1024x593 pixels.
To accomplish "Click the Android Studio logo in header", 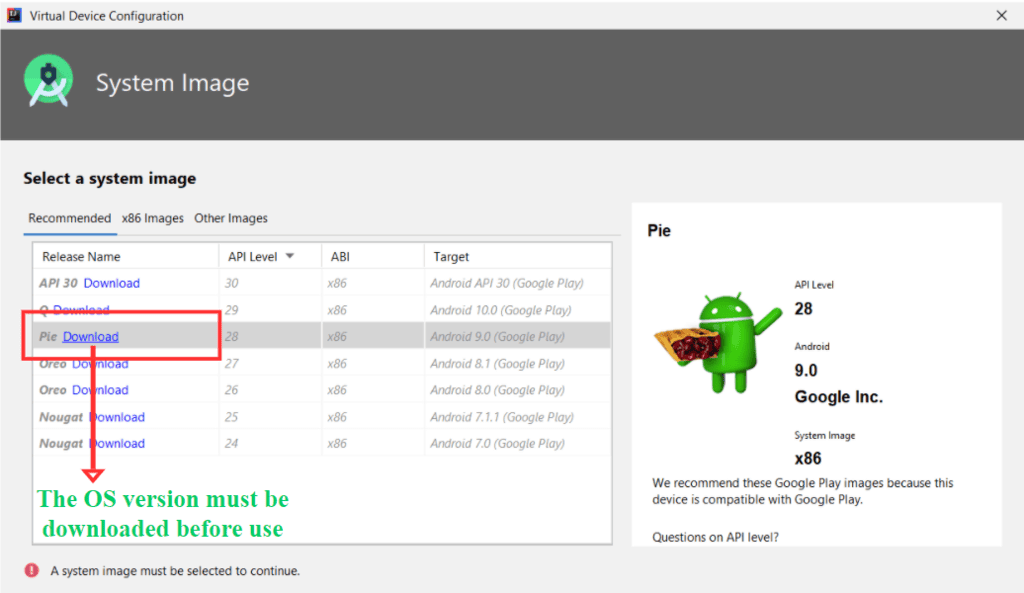I will point(48,82).
